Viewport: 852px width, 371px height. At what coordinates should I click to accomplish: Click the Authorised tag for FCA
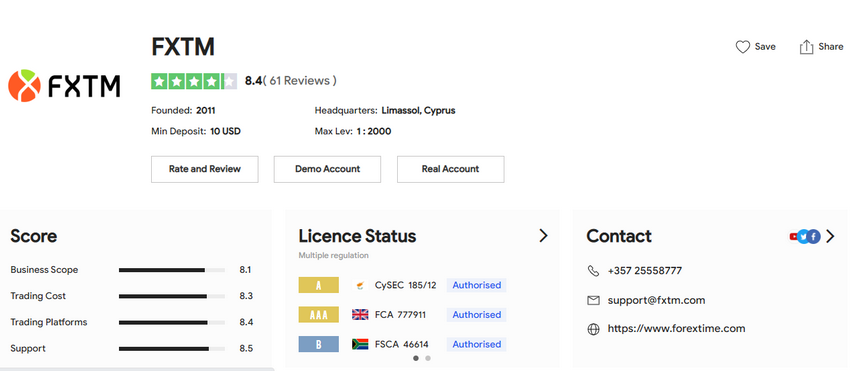coord(477,315)
